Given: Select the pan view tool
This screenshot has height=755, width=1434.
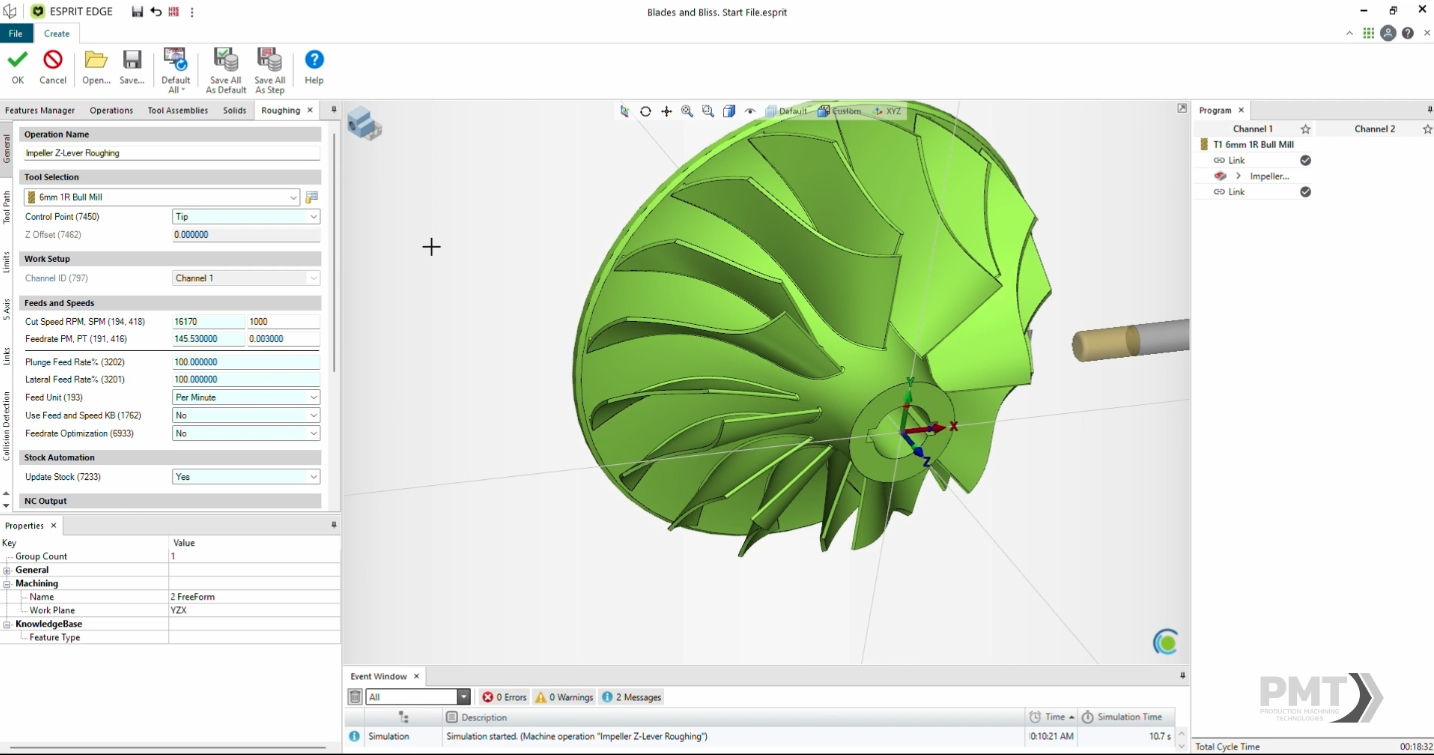Looking at the screenshot, I should pyautogui.click(x=667, y=111).
